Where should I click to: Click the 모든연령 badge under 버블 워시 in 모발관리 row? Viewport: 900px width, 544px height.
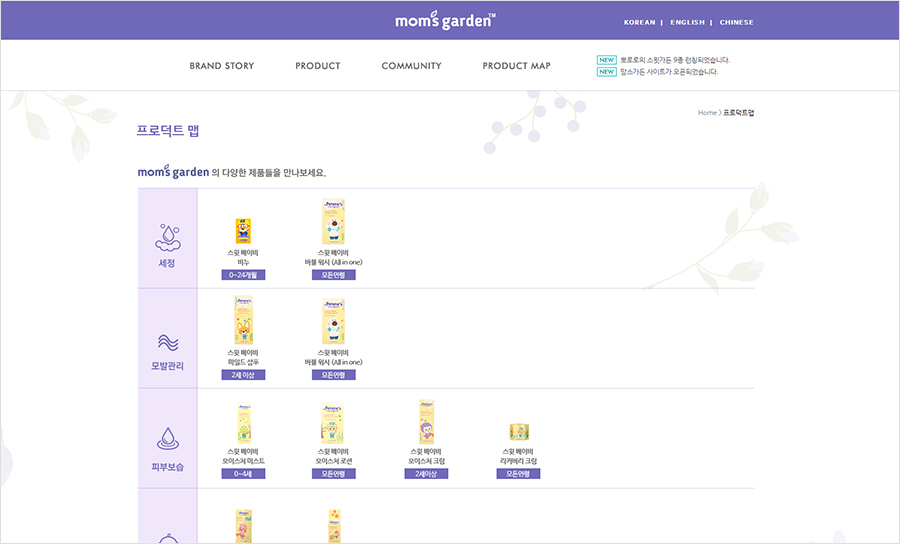pyautogui.click(x=333, y=375)
